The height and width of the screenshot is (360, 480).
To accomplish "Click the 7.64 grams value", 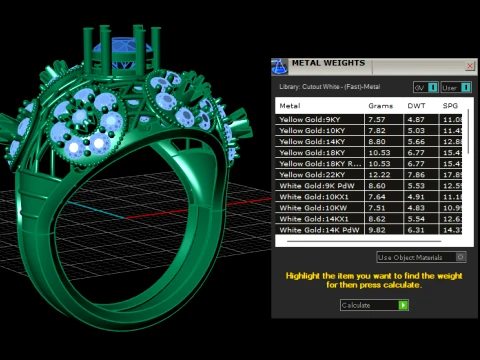I will 377,197.
